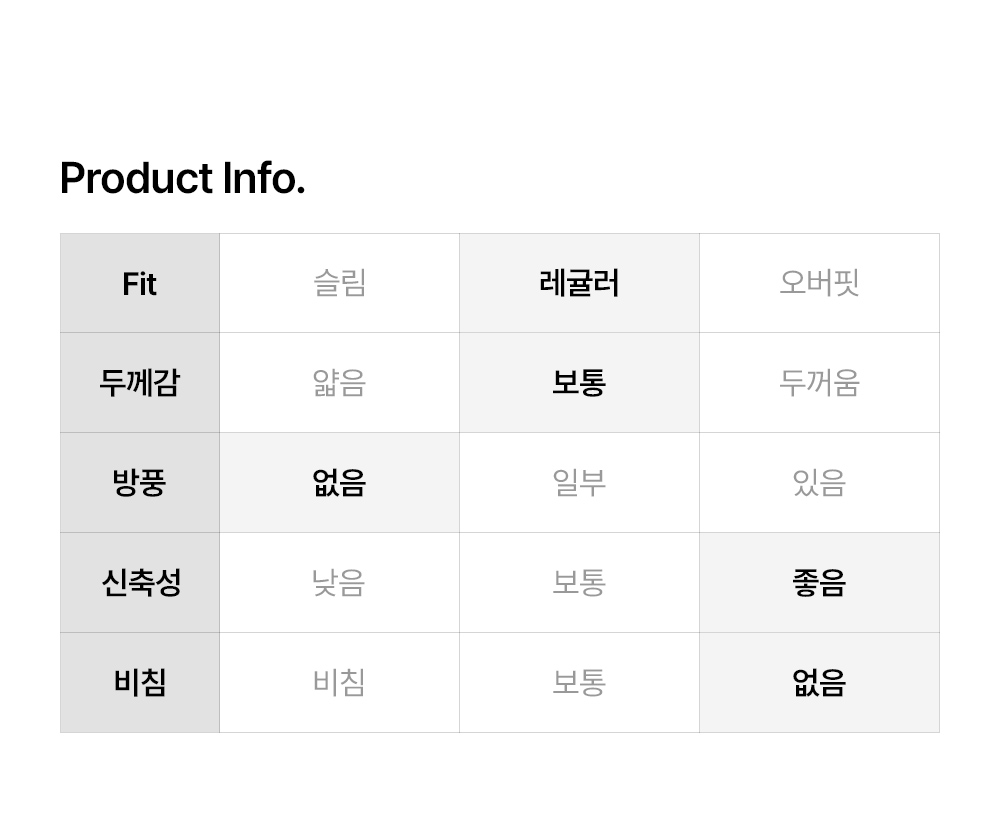Click the 비침 row header

tap(140, 683)
